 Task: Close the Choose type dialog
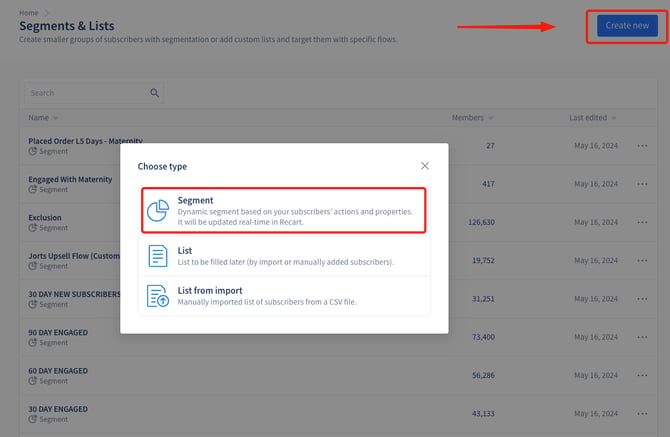(x=425, y=166)
